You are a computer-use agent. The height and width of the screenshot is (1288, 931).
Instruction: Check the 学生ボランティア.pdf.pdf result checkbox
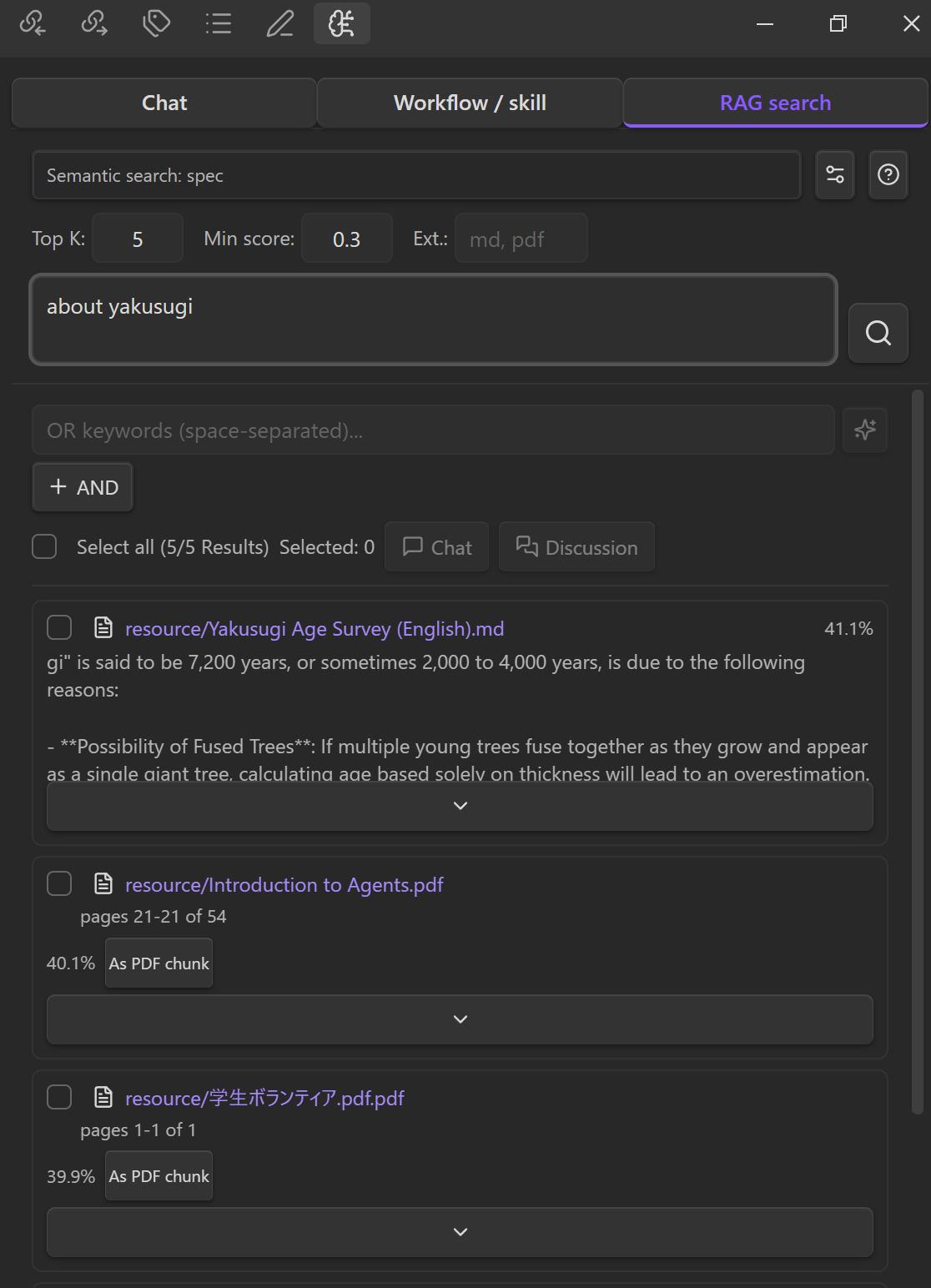coord(59,1097)
